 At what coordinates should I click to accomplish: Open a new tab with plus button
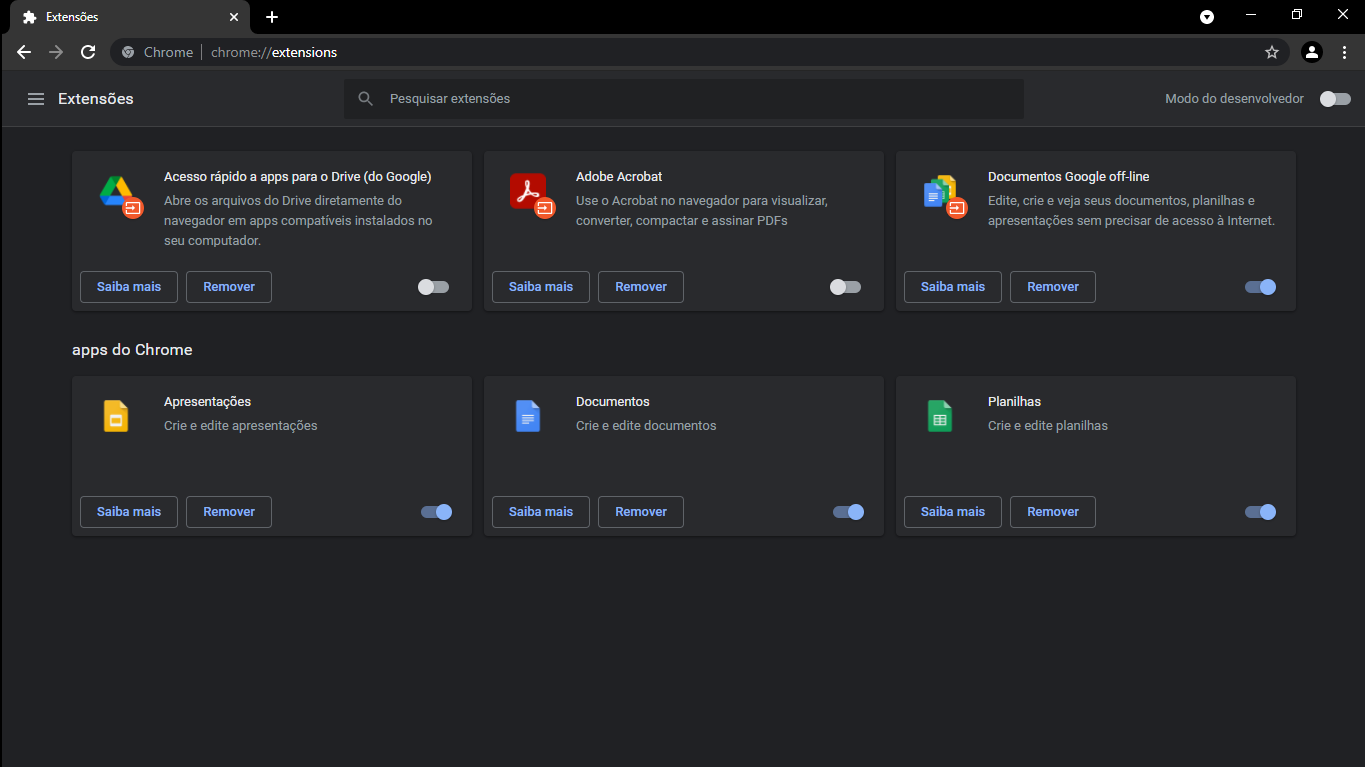[272, 17]
